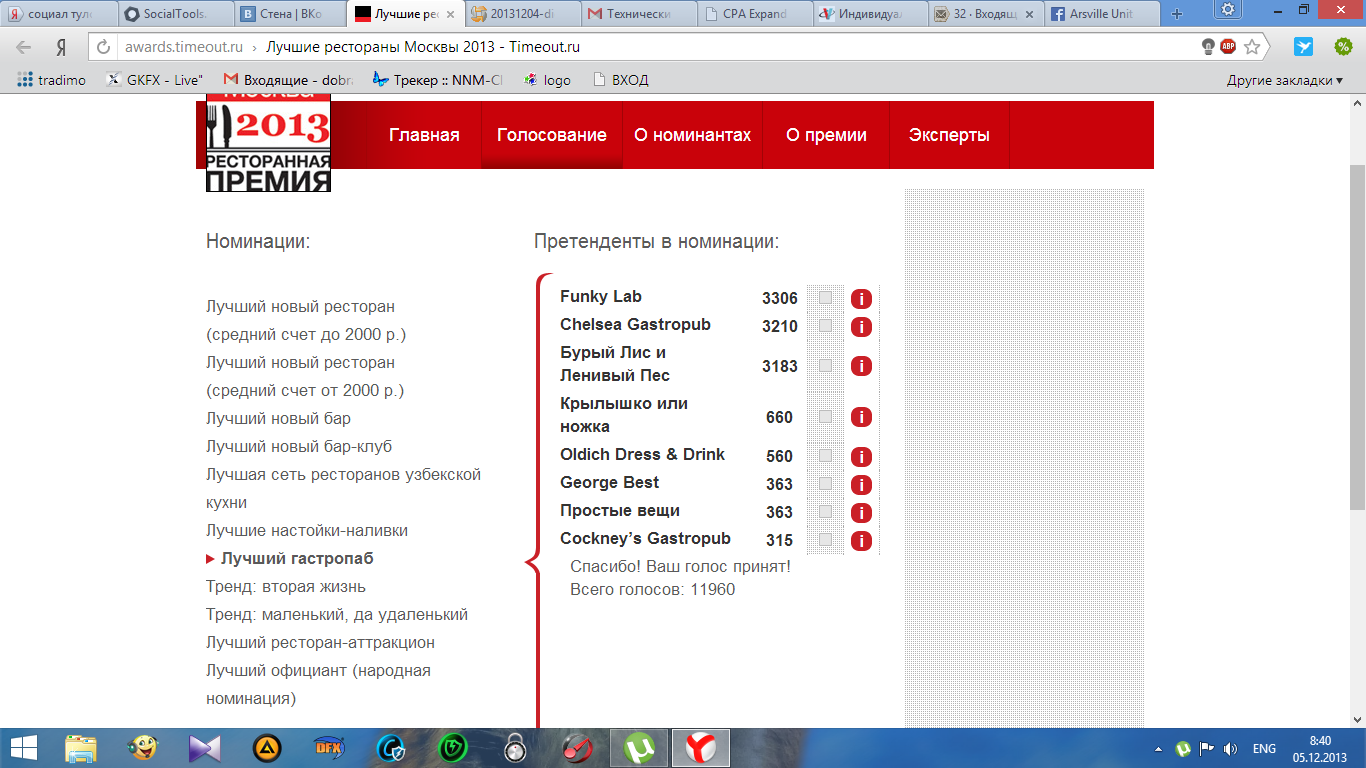
Task: Open the blue paper-plane extension icon
Action: 1303,46
